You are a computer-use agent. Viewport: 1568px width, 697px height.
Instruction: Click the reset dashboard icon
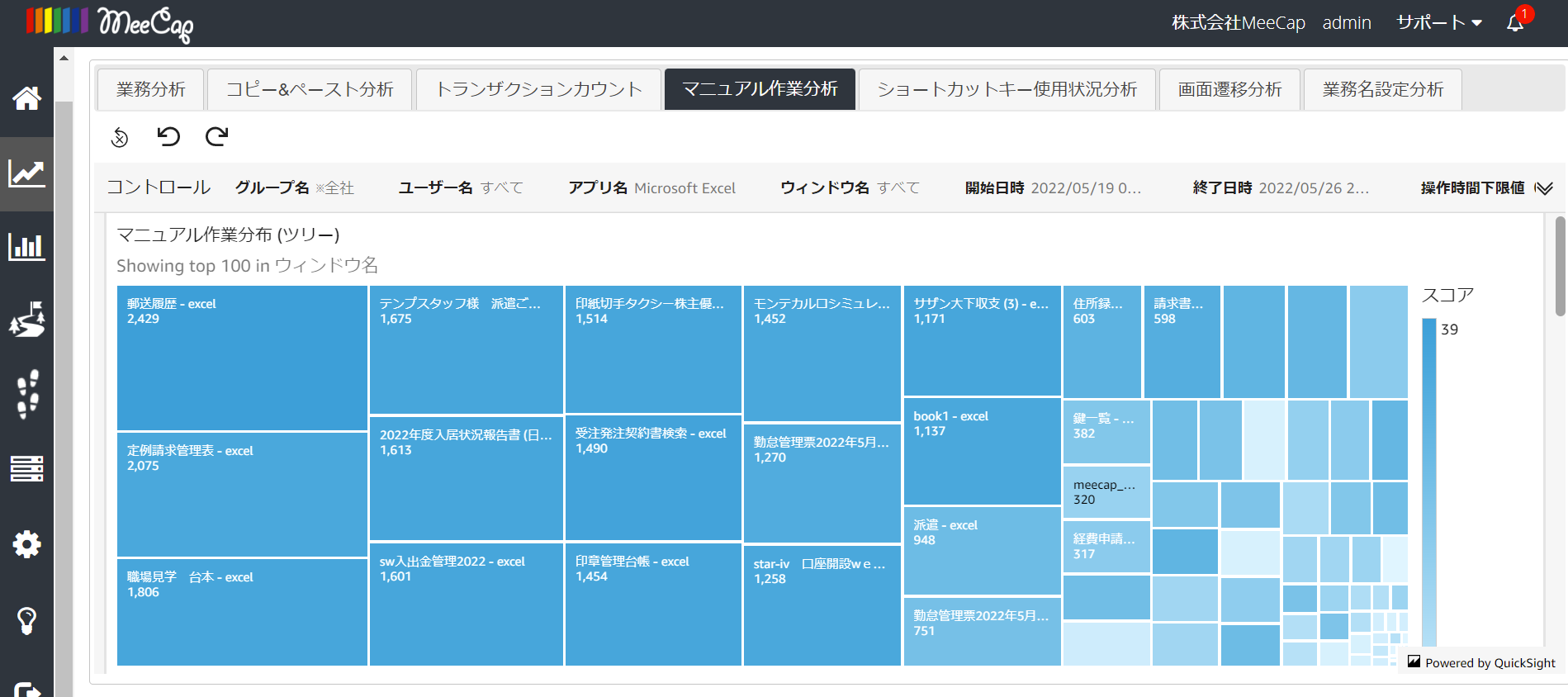tap(120, 137)
